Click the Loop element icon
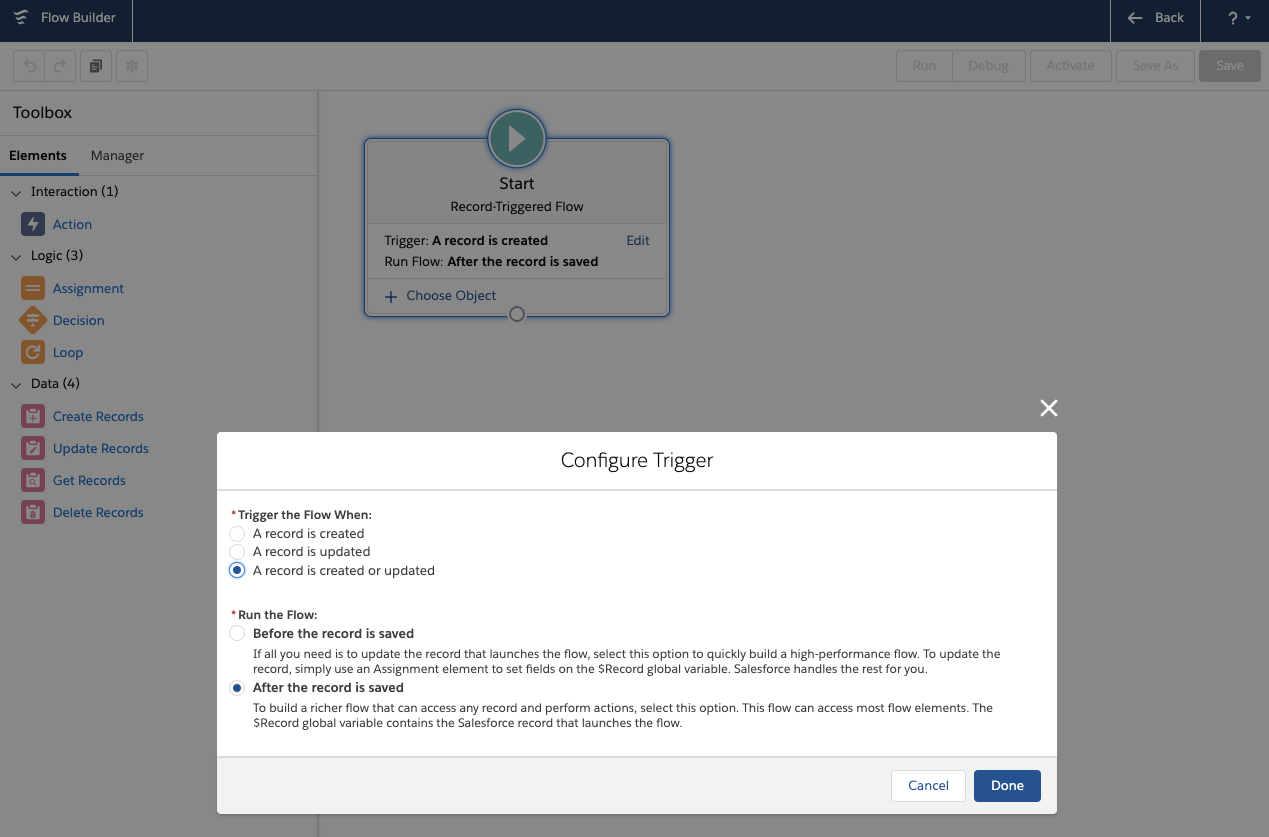The height and width of the screenshot is (837, 1269). [33, 352]
